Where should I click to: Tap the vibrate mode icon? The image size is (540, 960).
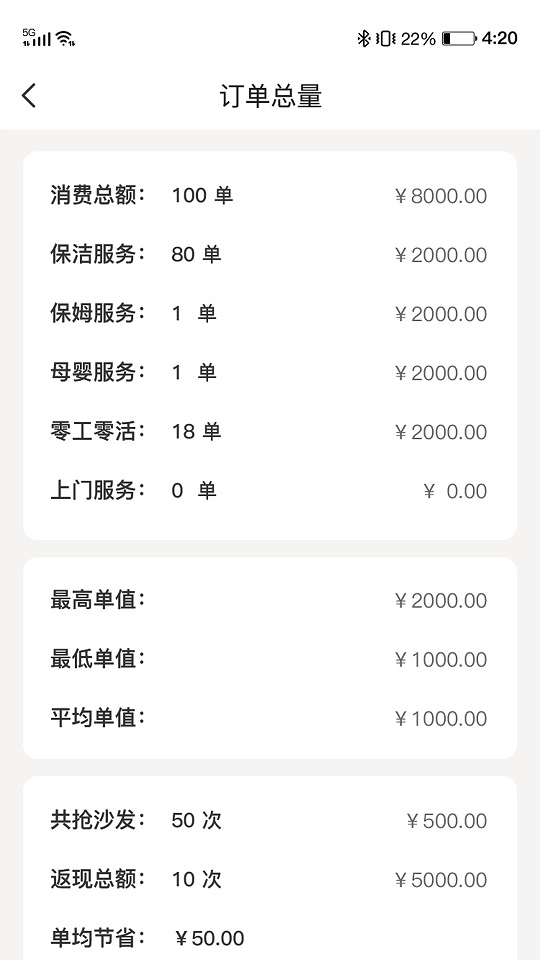(x=386, y=39)
